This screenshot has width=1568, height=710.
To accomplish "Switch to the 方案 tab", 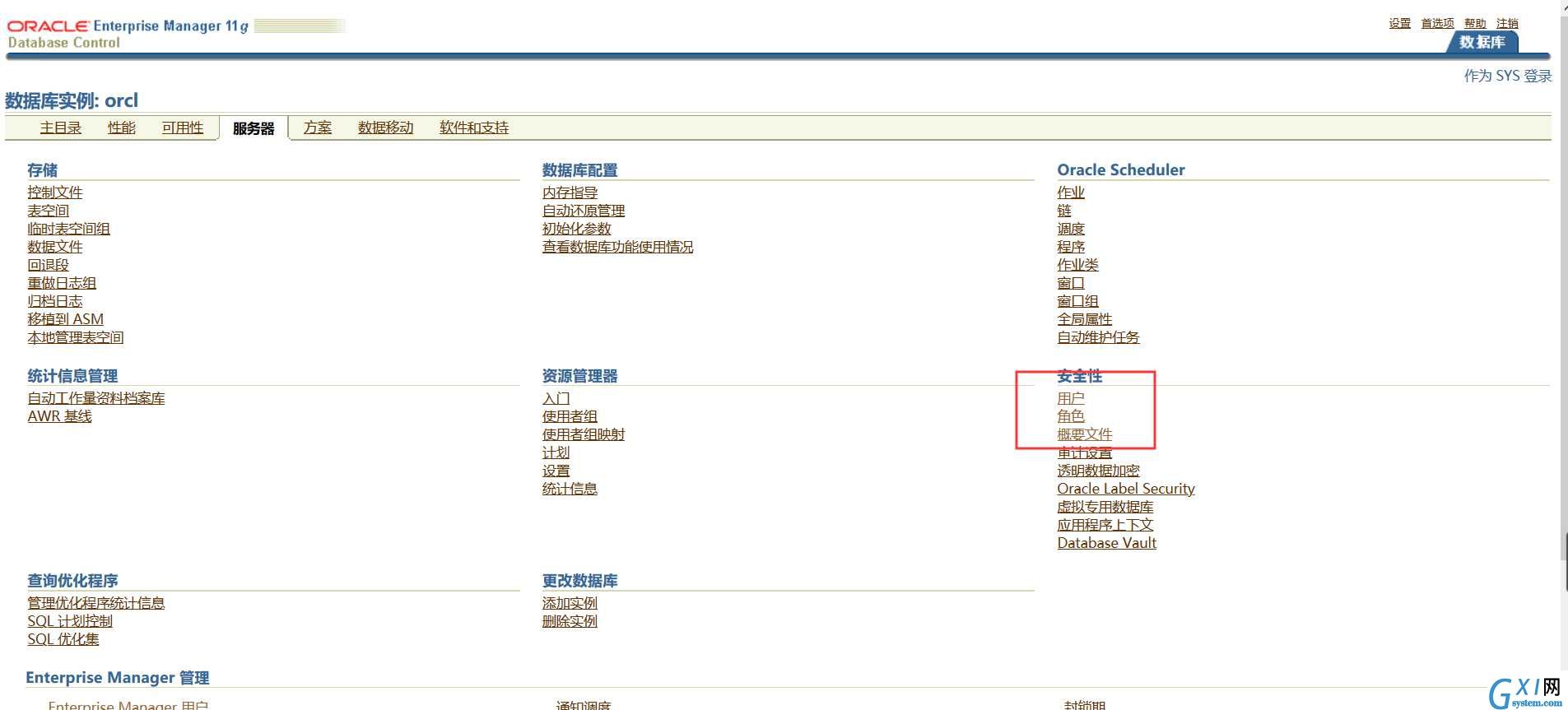I will tap(318, 128).
